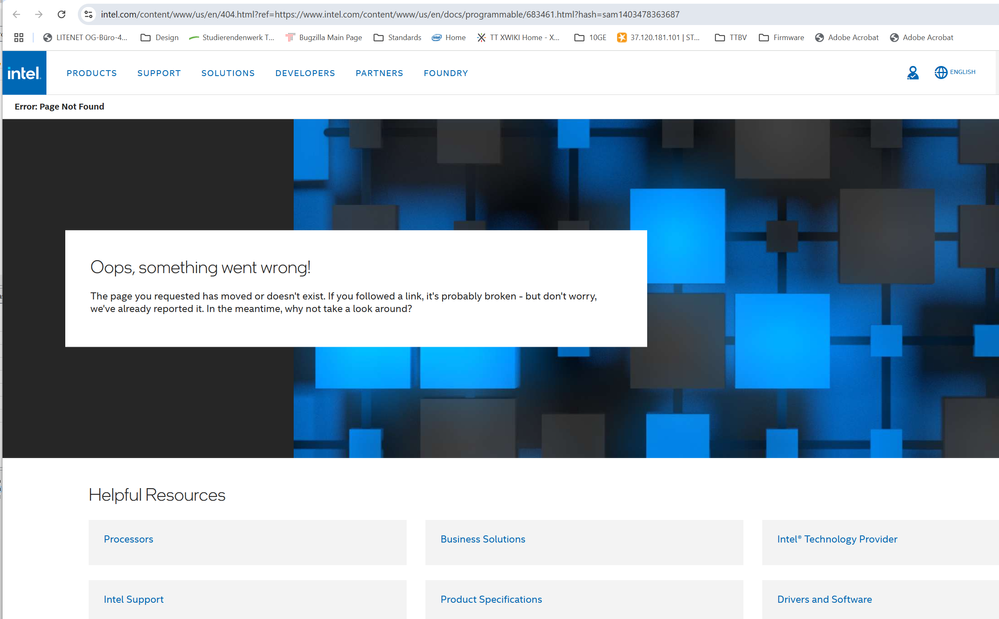Open the Processors resource link

(129, 539)
